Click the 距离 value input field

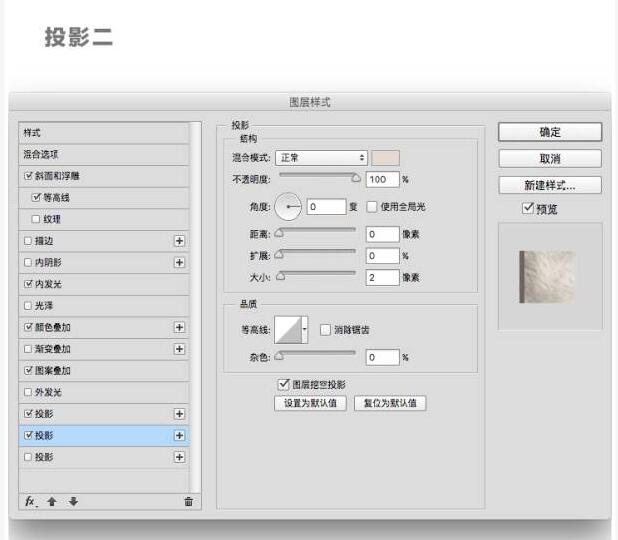coord(383,234)
